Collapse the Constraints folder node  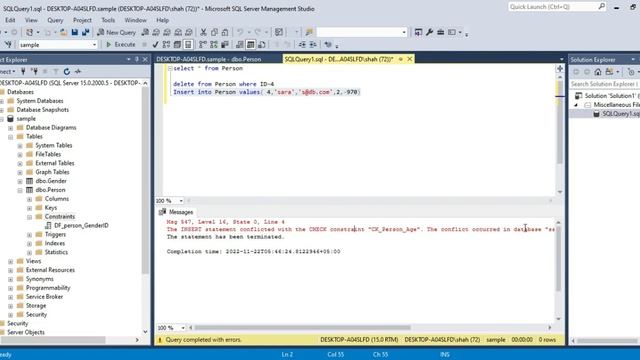(29, 217)
